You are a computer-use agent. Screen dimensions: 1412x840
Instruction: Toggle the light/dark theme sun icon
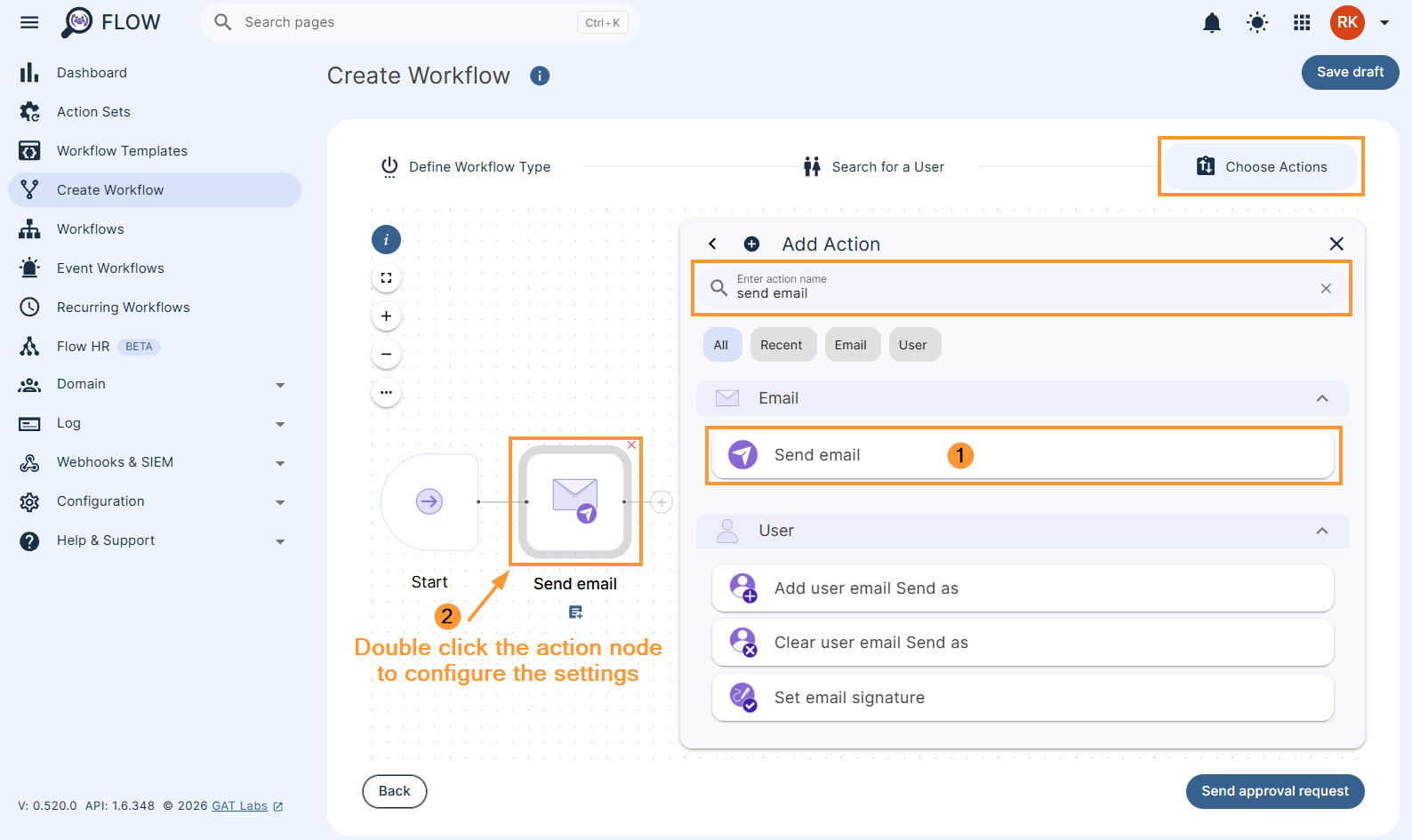coord(1257,22)
